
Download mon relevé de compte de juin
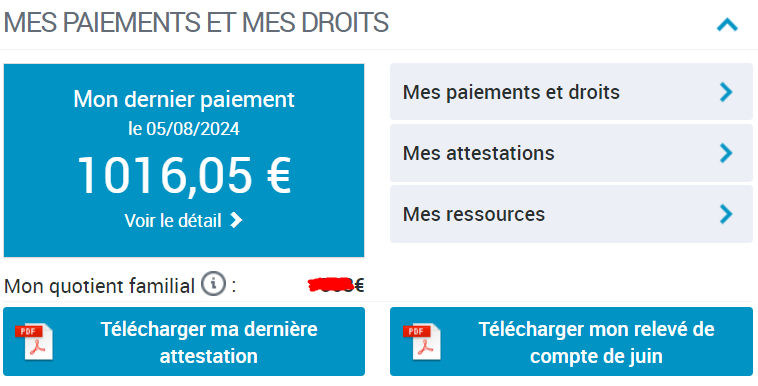pos(571,341)
